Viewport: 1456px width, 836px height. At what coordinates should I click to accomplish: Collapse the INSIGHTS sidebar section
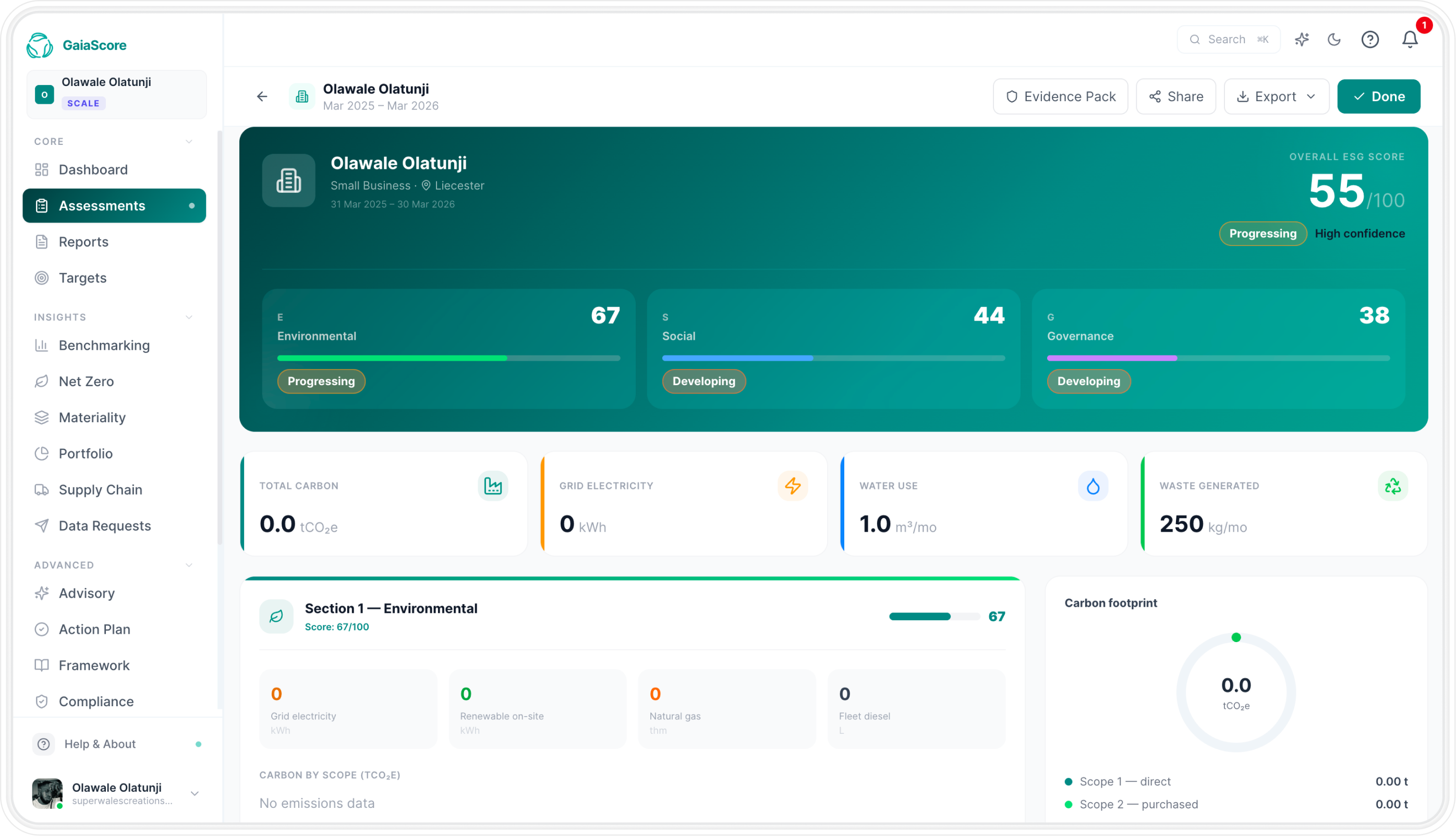(189, 317)
